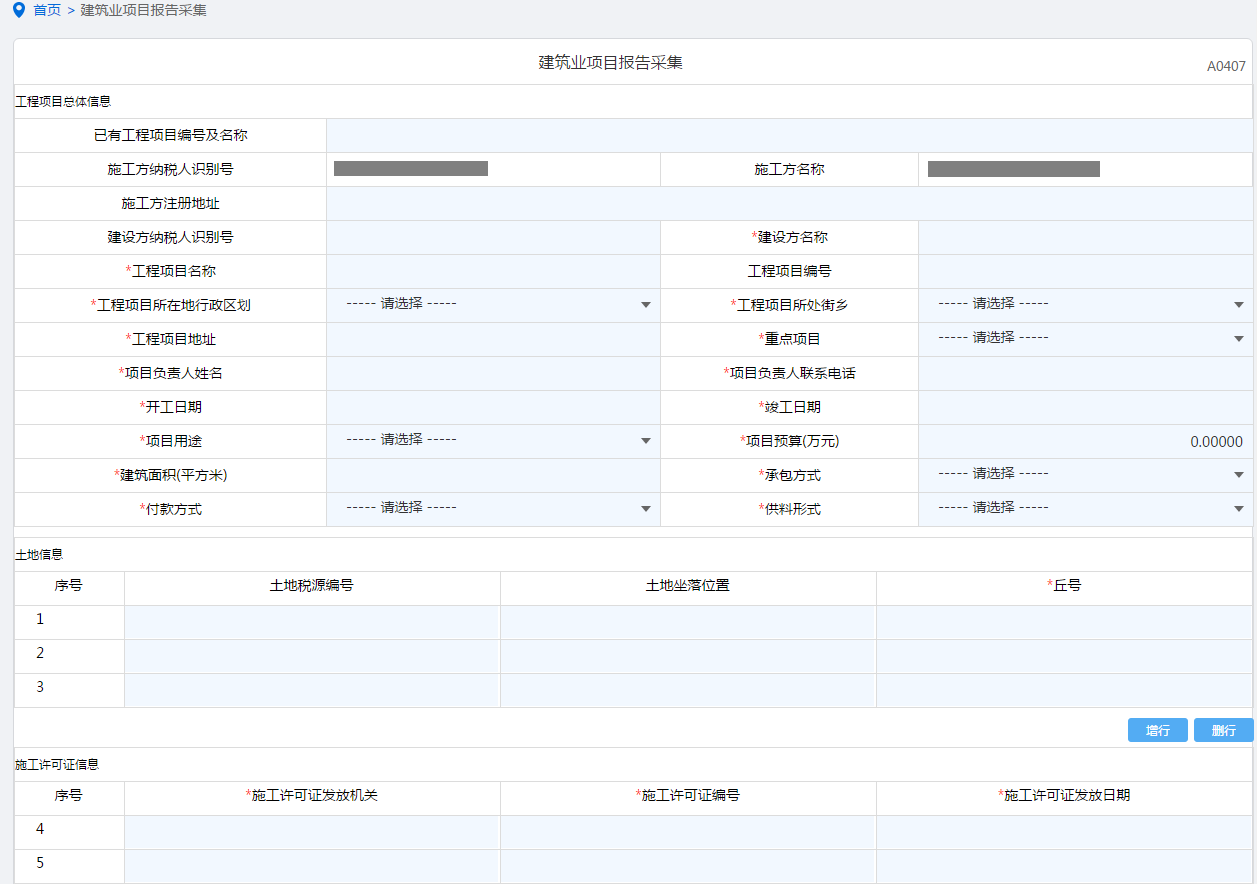Open the 供料形式 dropdown
This screenshot has height=884, width=1257.
1085,509
